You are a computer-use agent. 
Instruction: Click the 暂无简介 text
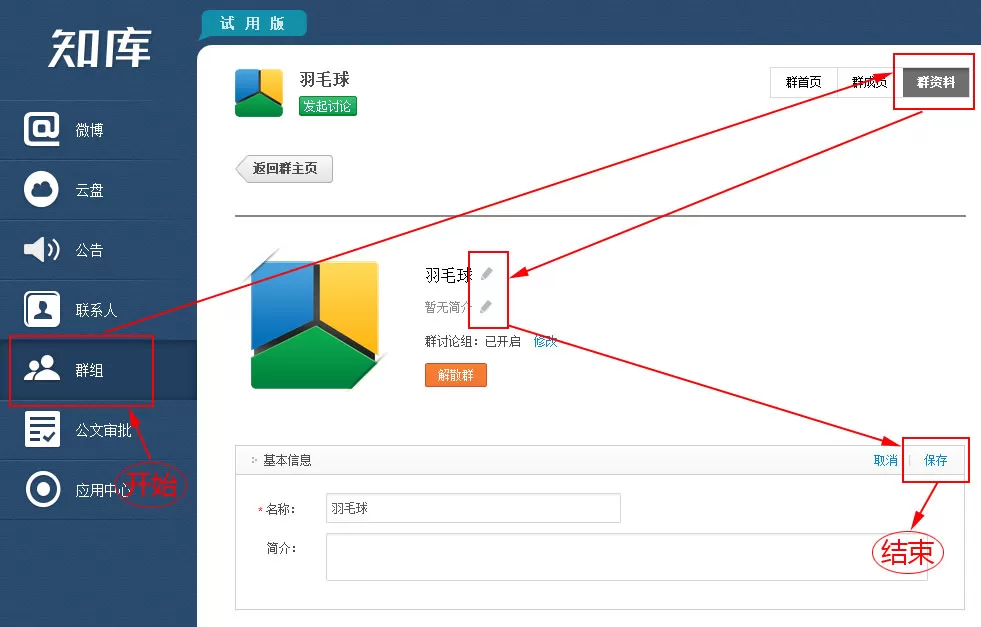(x=448, y=307)
